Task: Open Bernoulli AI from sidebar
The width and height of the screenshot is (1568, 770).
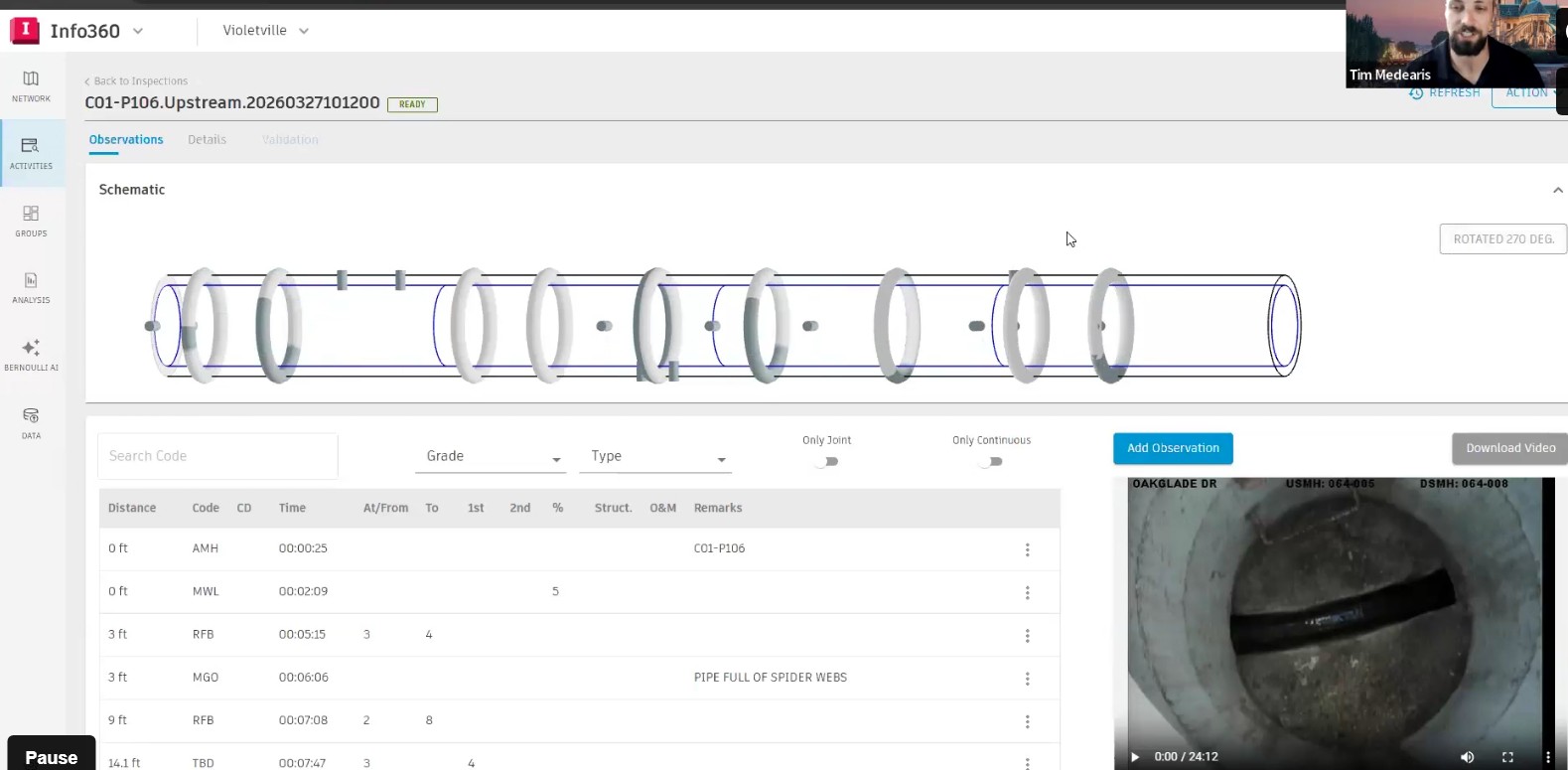Action: pyautogui.click(x=31, y=355)
